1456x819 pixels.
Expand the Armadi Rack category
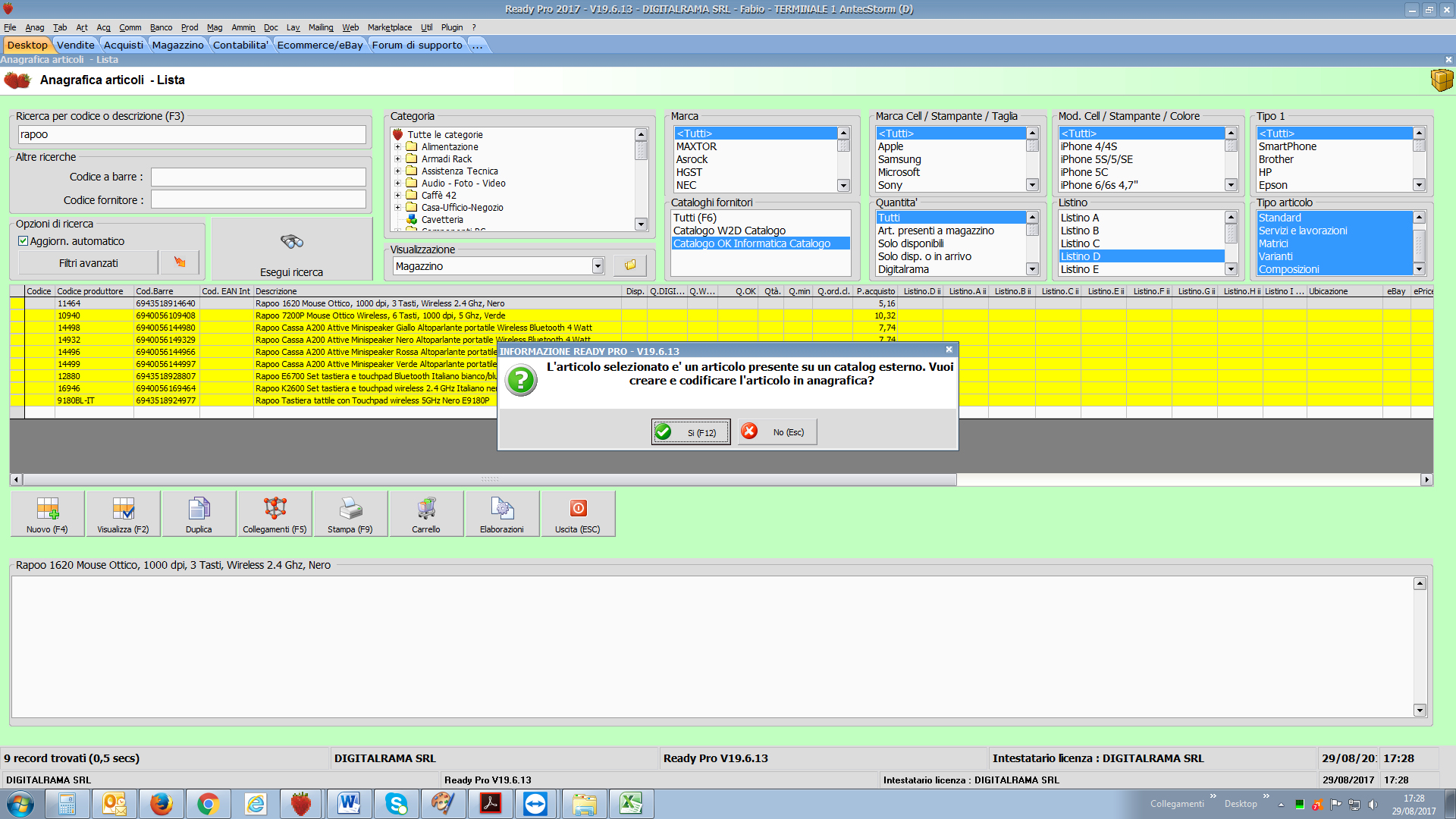(397, 159)
